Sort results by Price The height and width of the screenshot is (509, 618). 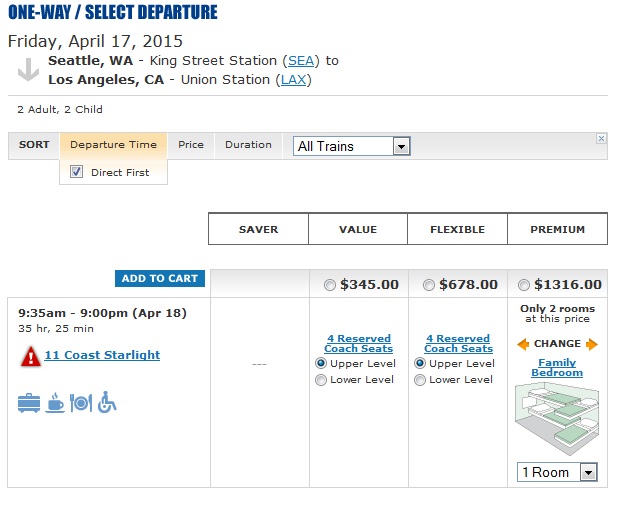point(191,145)
